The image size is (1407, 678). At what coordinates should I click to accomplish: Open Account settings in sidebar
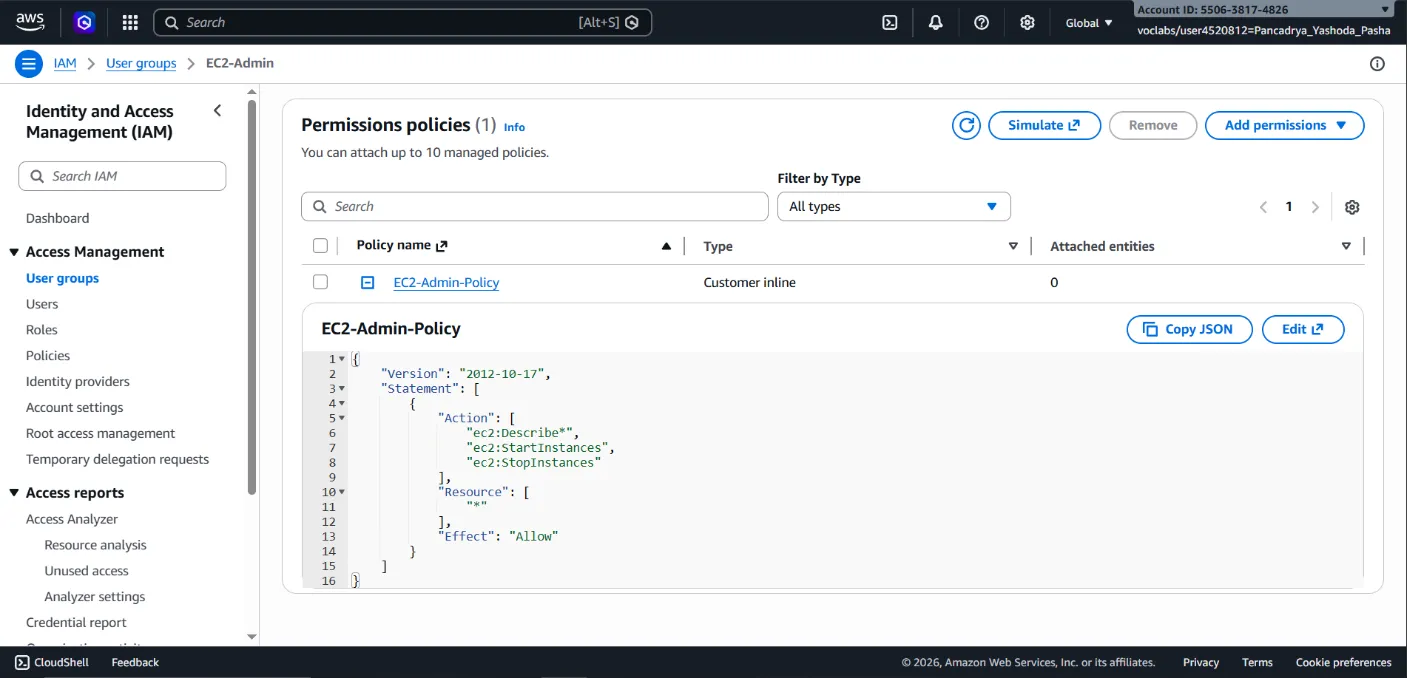75,408
